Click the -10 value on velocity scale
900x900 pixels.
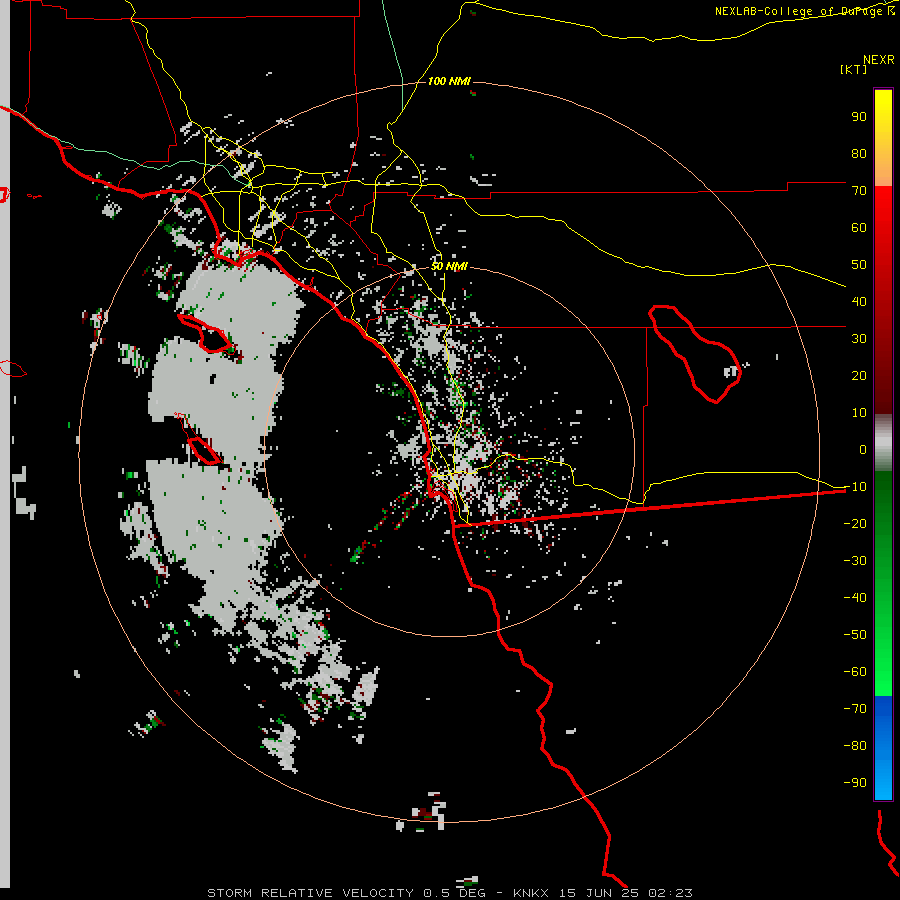tap(855, 487)
